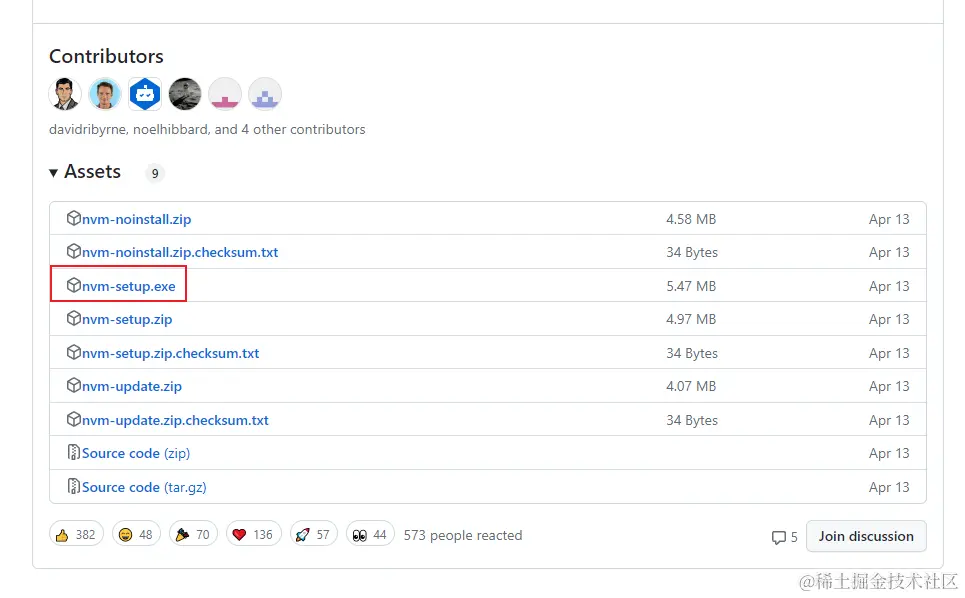
Task: Click the 4.58 MB size of nvm-noinstall.zip
Action: pos(691,219)
